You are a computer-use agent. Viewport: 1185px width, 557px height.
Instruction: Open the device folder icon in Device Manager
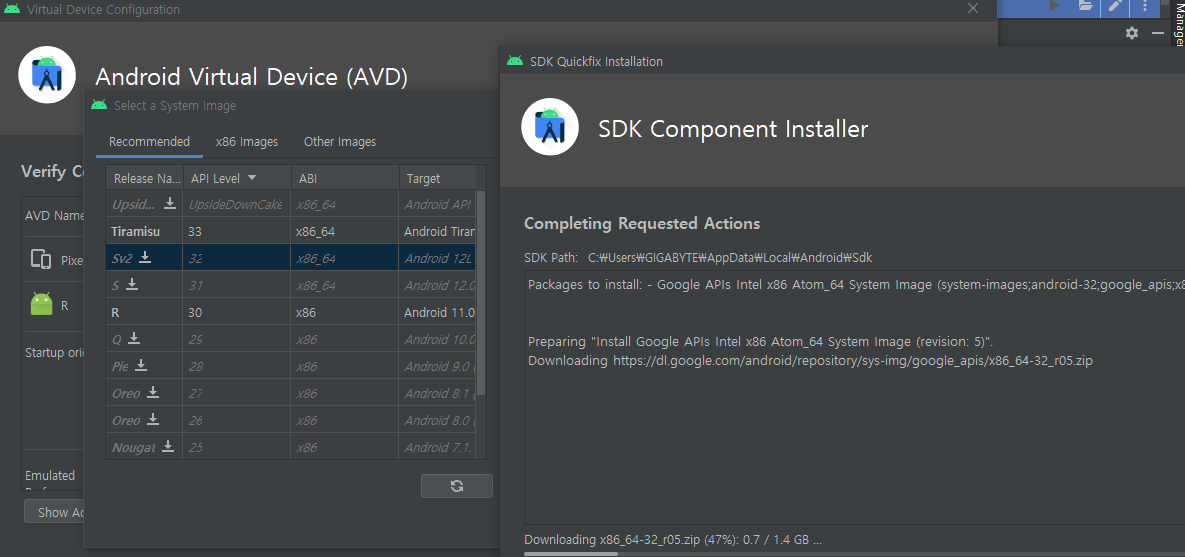(1085, 6)
